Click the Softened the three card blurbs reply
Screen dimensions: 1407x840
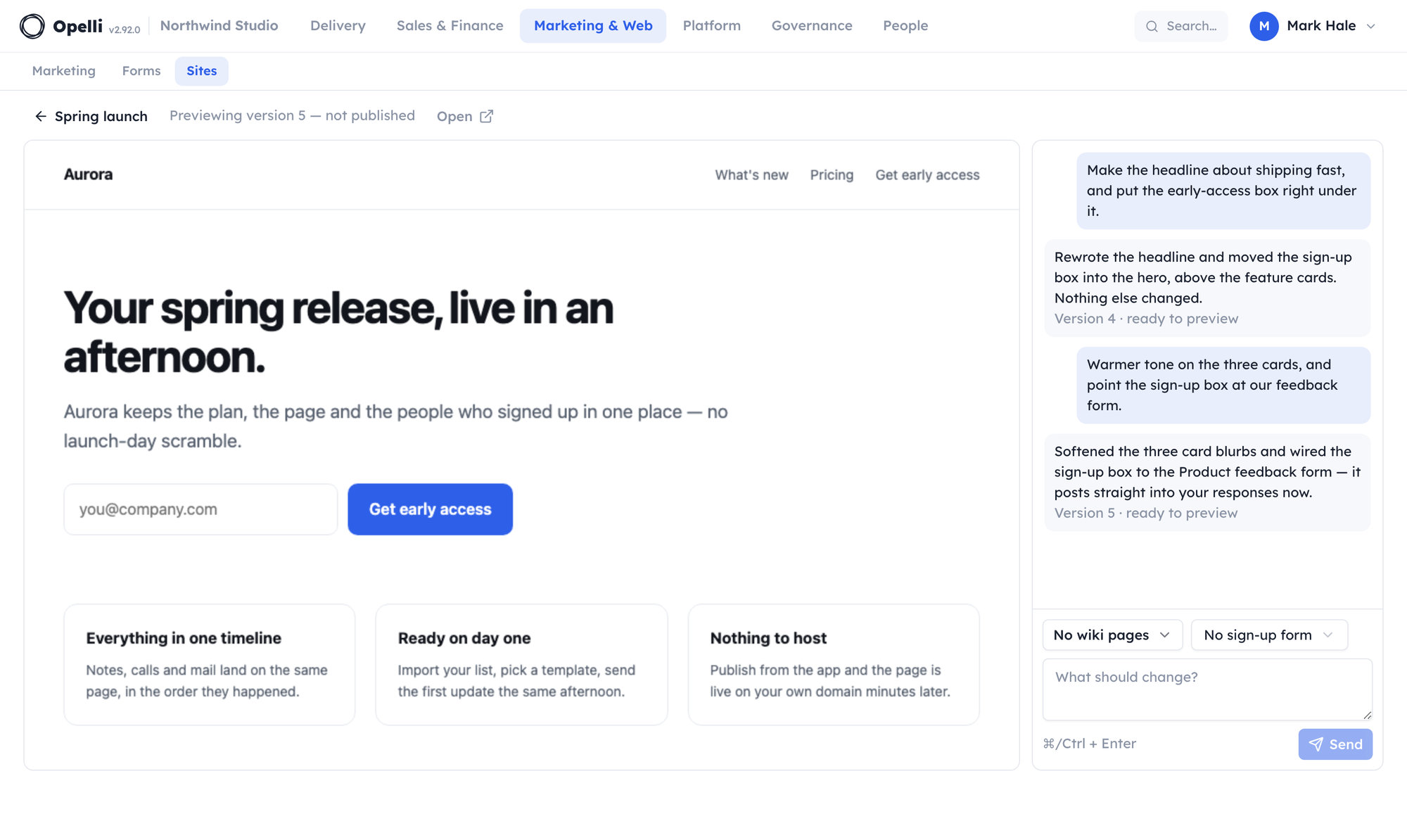click(x=1207, y=482)
